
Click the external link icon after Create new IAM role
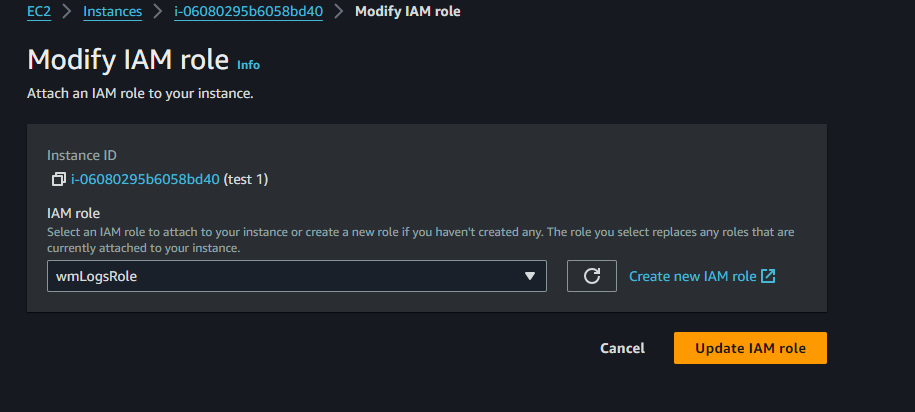pos(769,276)
